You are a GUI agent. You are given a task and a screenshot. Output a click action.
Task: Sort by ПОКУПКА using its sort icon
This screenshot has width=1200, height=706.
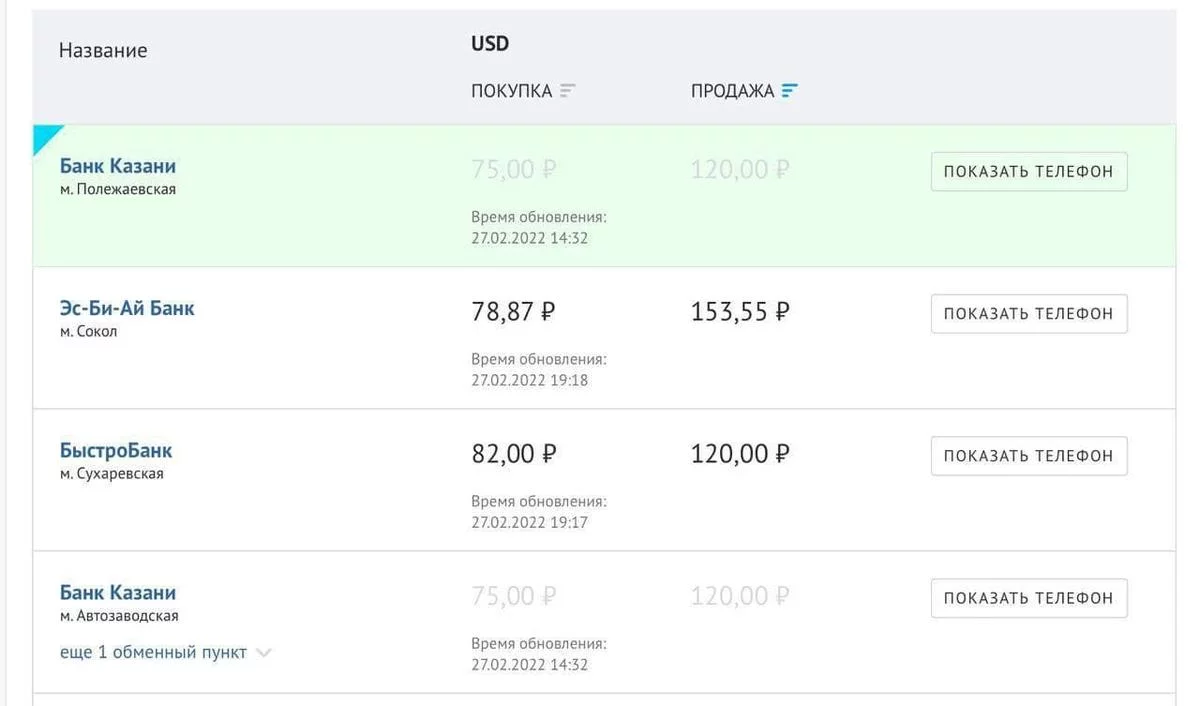click(568, 91)
